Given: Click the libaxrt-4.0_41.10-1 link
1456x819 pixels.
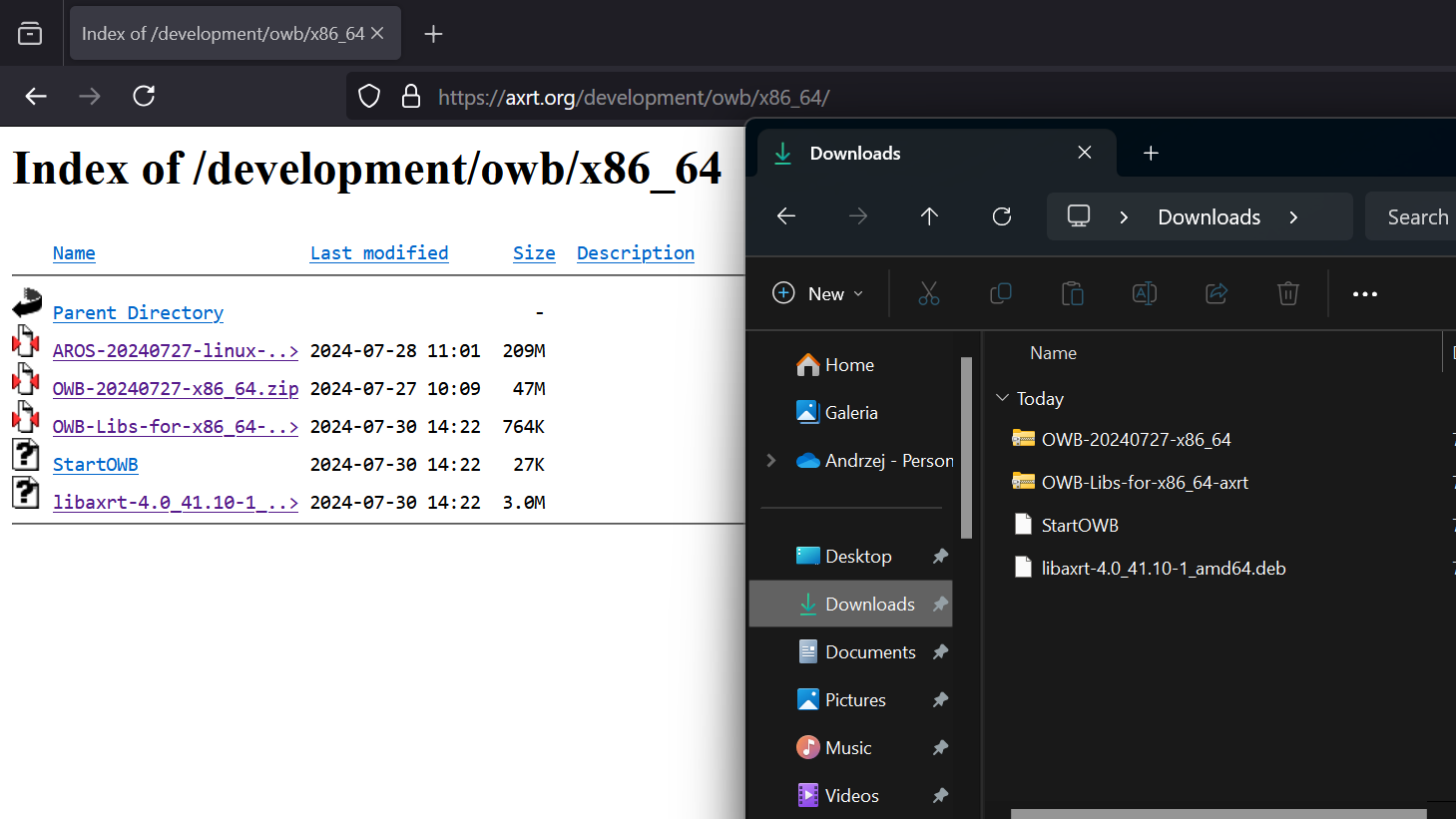Looking at the screenshot, I should (x=176, y=503).
